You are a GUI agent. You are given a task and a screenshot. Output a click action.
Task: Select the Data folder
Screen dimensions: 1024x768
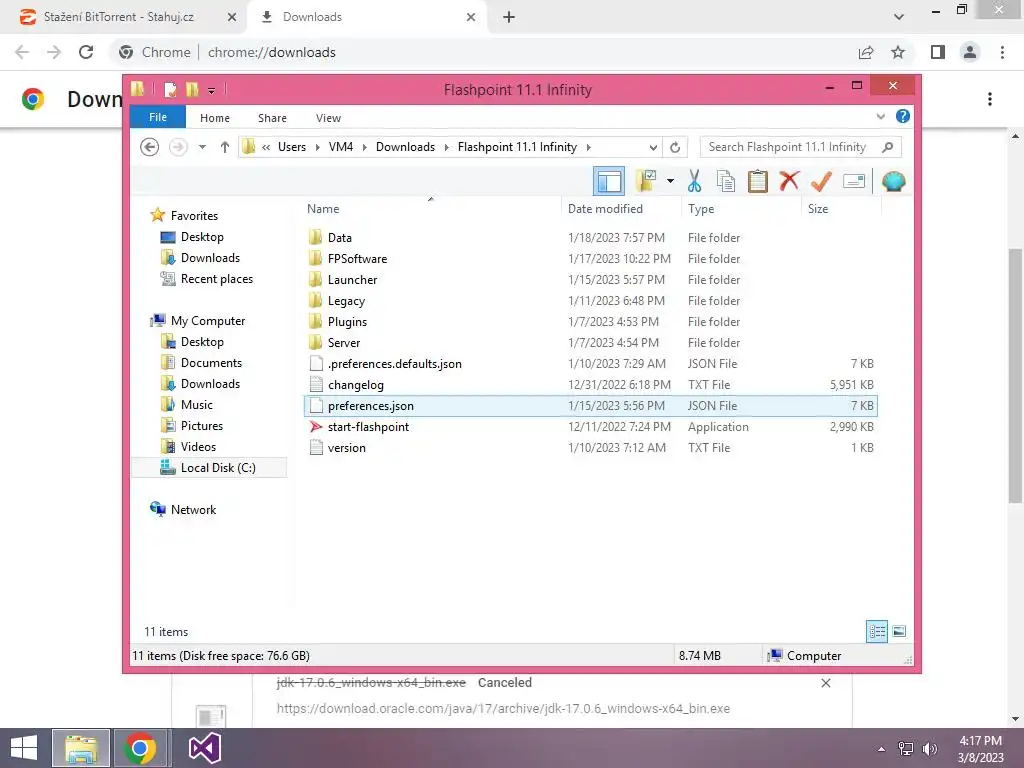click(590, 238)
